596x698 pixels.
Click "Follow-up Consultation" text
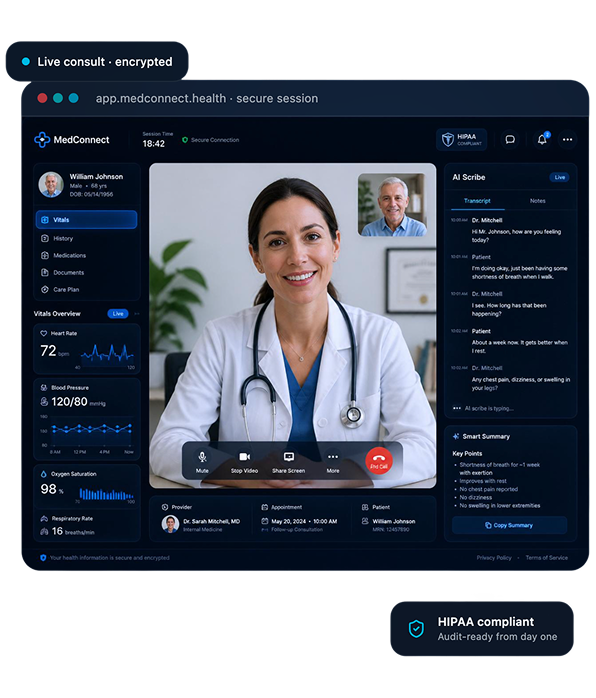click(x=297, y=530)
